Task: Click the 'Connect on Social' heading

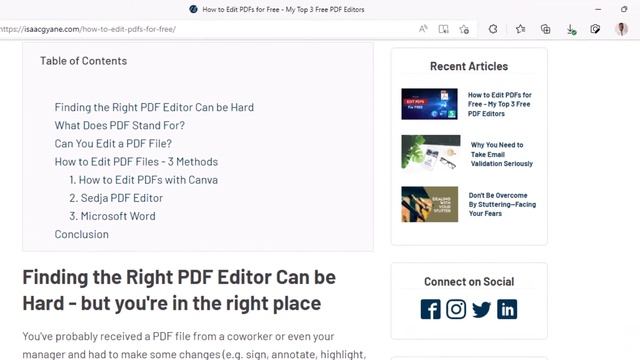Action: 469,282
